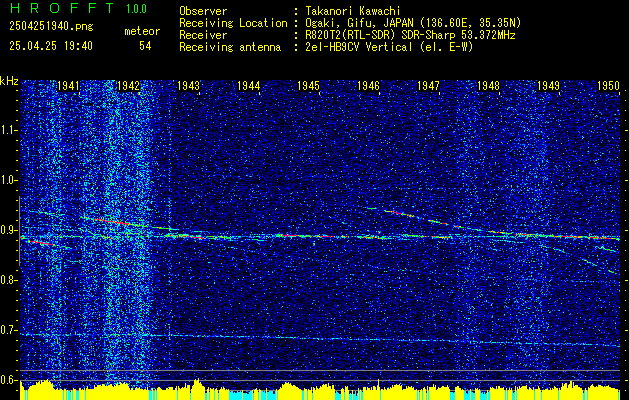Click the R820T2(RTL-SDR) SDR-Sharp 53.372MHz text
The width and height of the screenshot is (629, 400).
(410, 35)
